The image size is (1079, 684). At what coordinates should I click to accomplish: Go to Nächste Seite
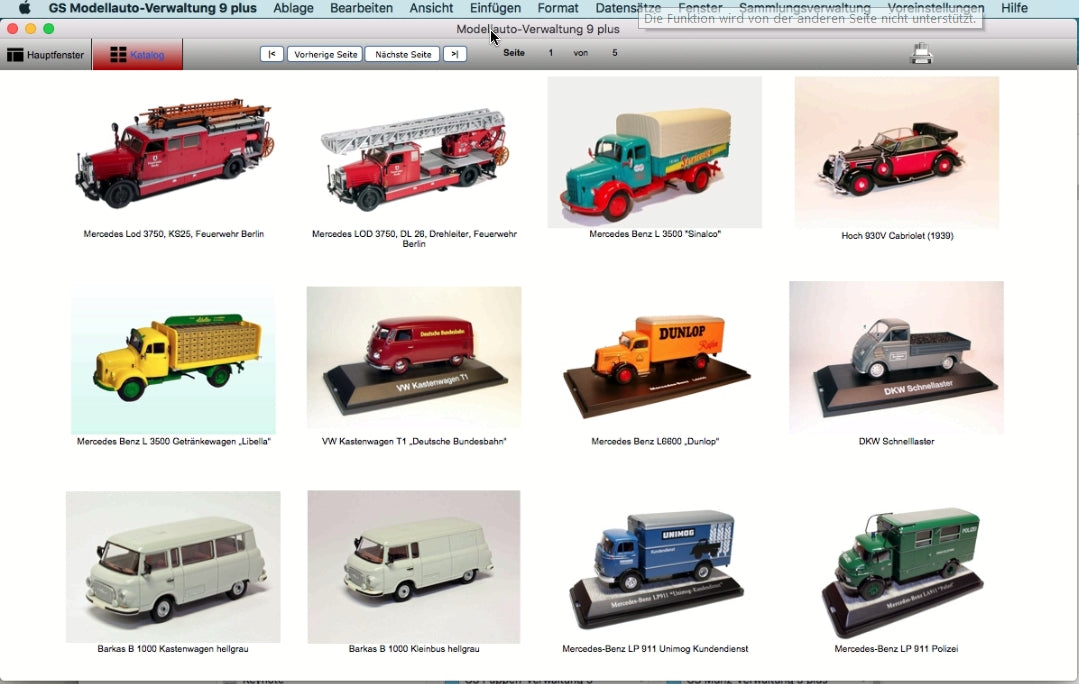pos(402,54)
